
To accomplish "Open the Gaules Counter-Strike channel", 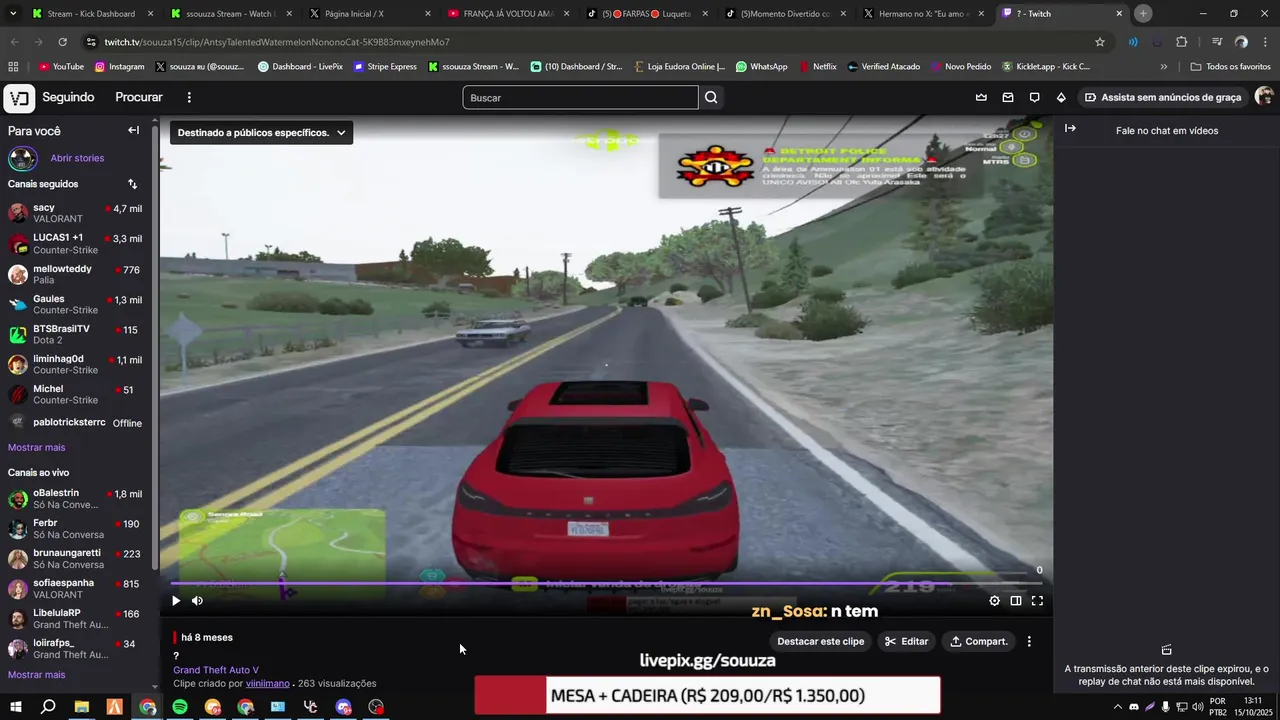I will [76, 304].
